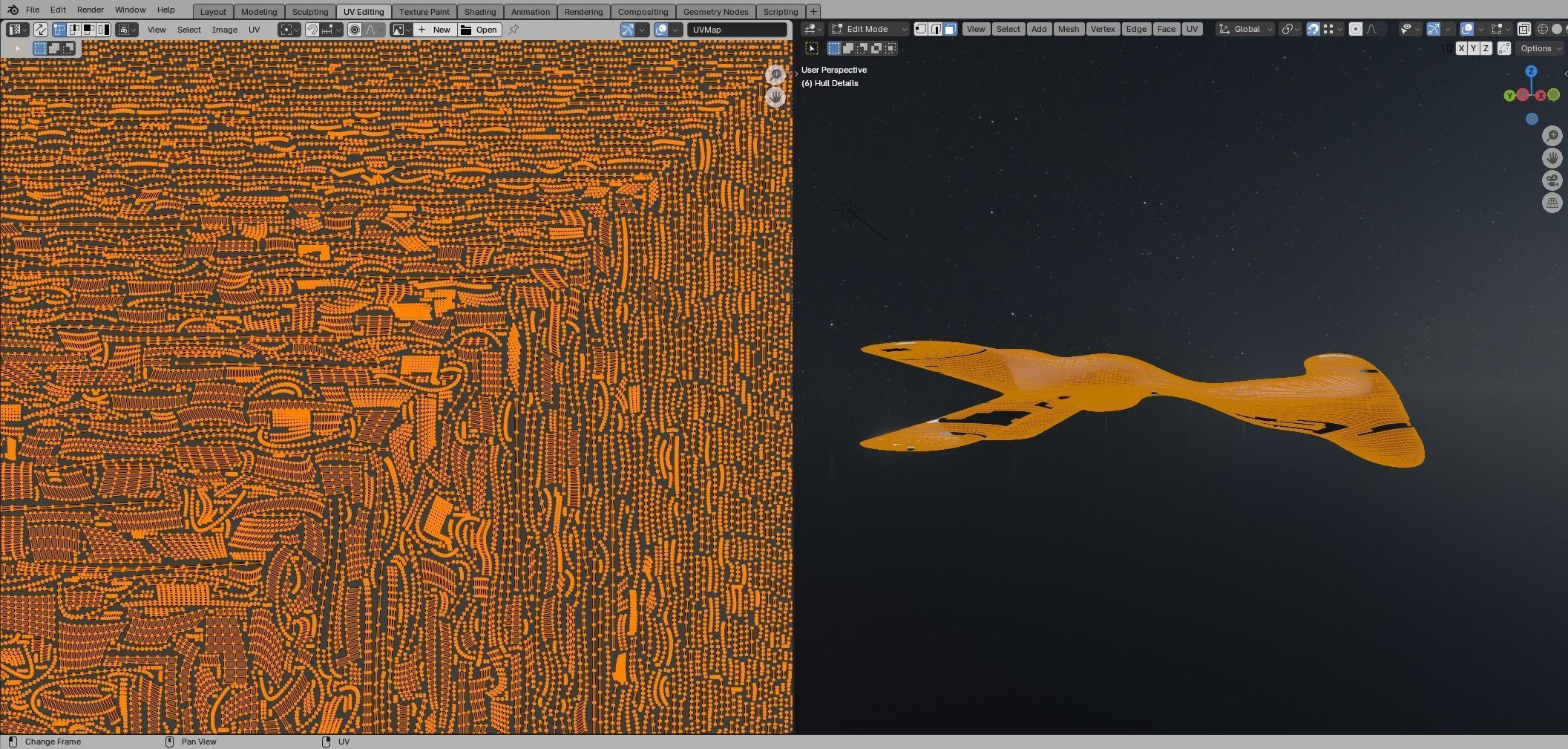Viewport: 1568px width, 749px height.
Task: Switch perspective/orthographic grid gizmo
Action: point(1552,203)
